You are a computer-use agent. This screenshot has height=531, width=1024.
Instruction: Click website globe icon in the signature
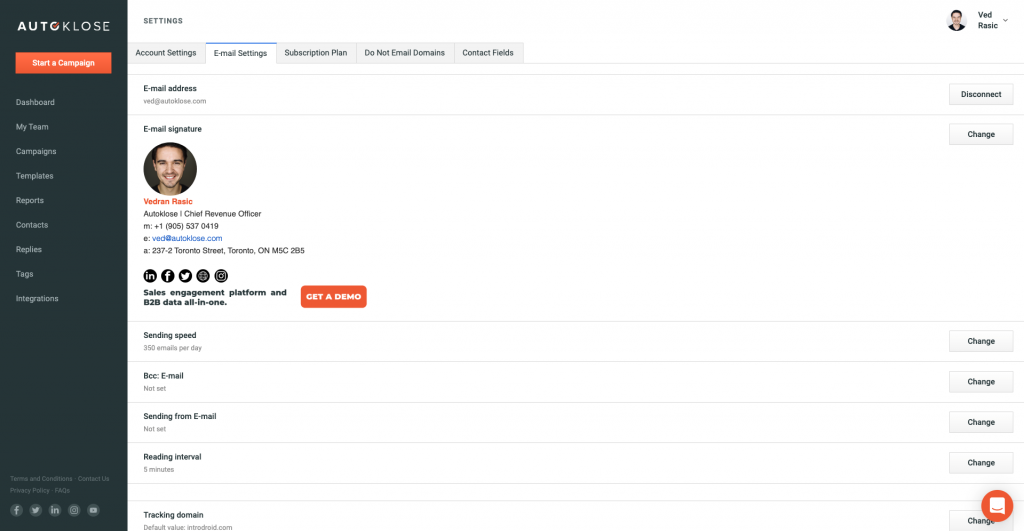(203, 276)
